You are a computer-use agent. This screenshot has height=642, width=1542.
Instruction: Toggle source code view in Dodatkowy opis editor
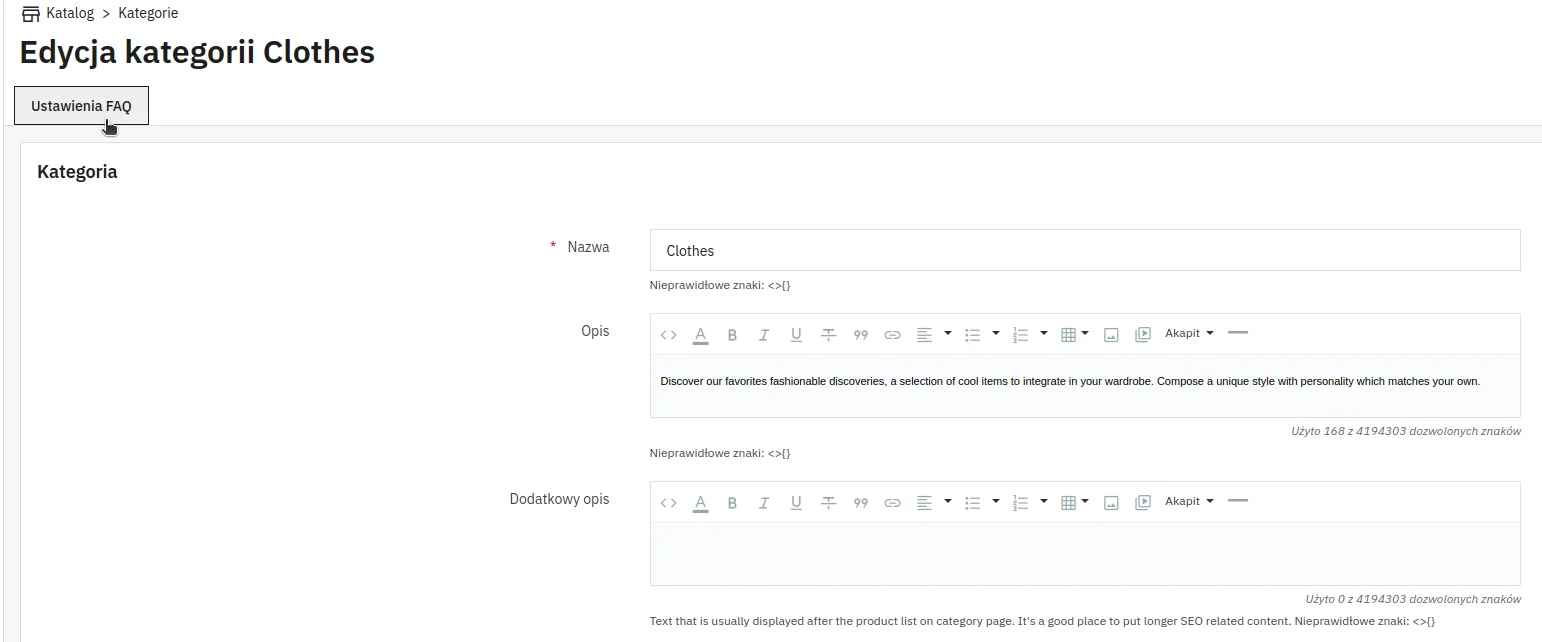pos(669,503)
